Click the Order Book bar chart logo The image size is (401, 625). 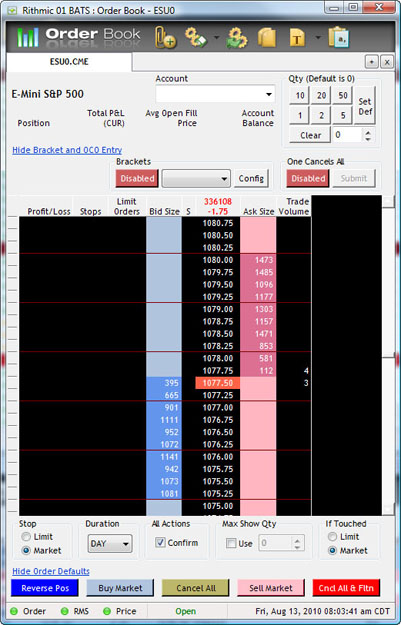pyautogui.click(x=28, y=37)
